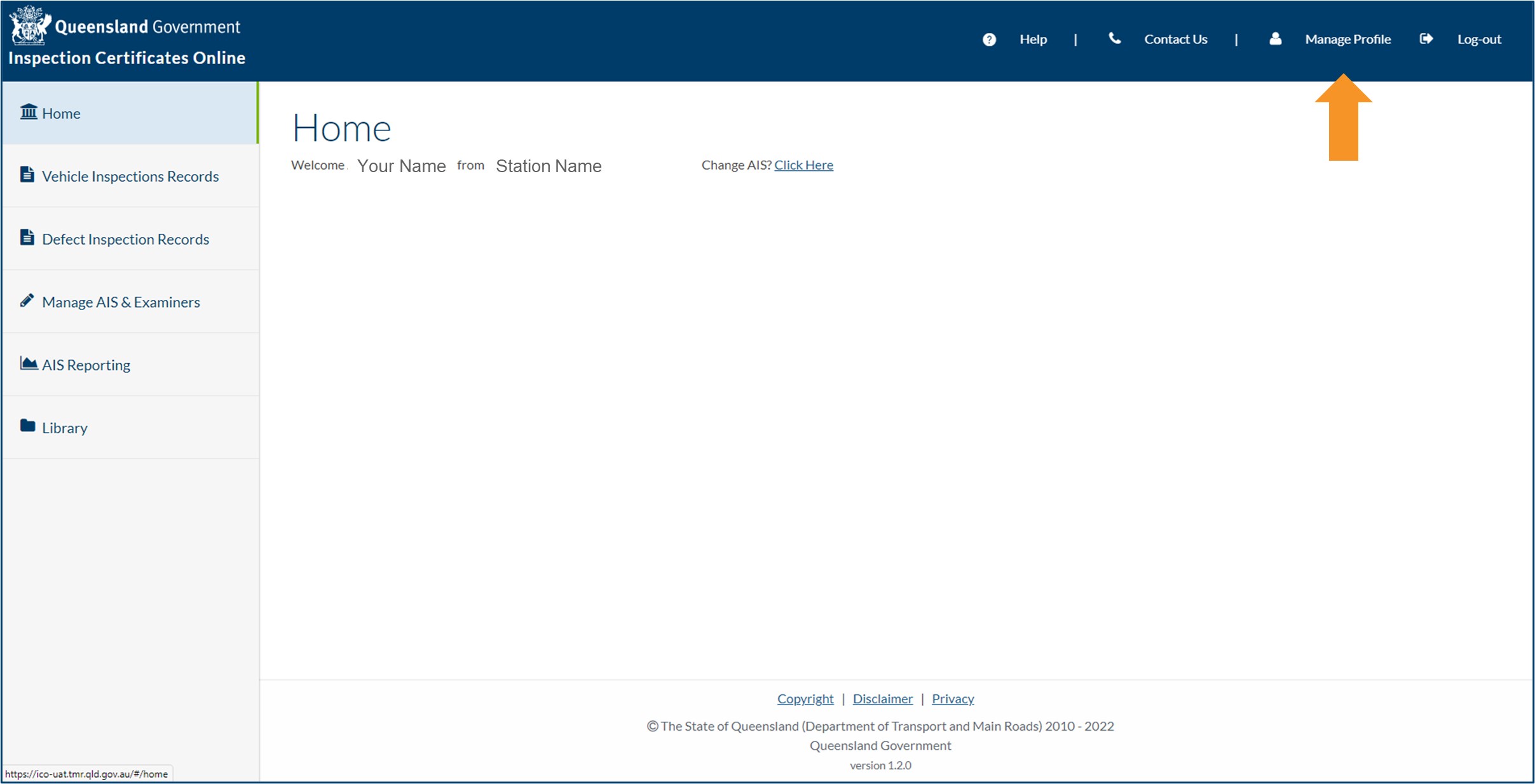Screen dimensions: 1535x784
Task: Select Home in the sidebar menu
Action: coord(130,113)
